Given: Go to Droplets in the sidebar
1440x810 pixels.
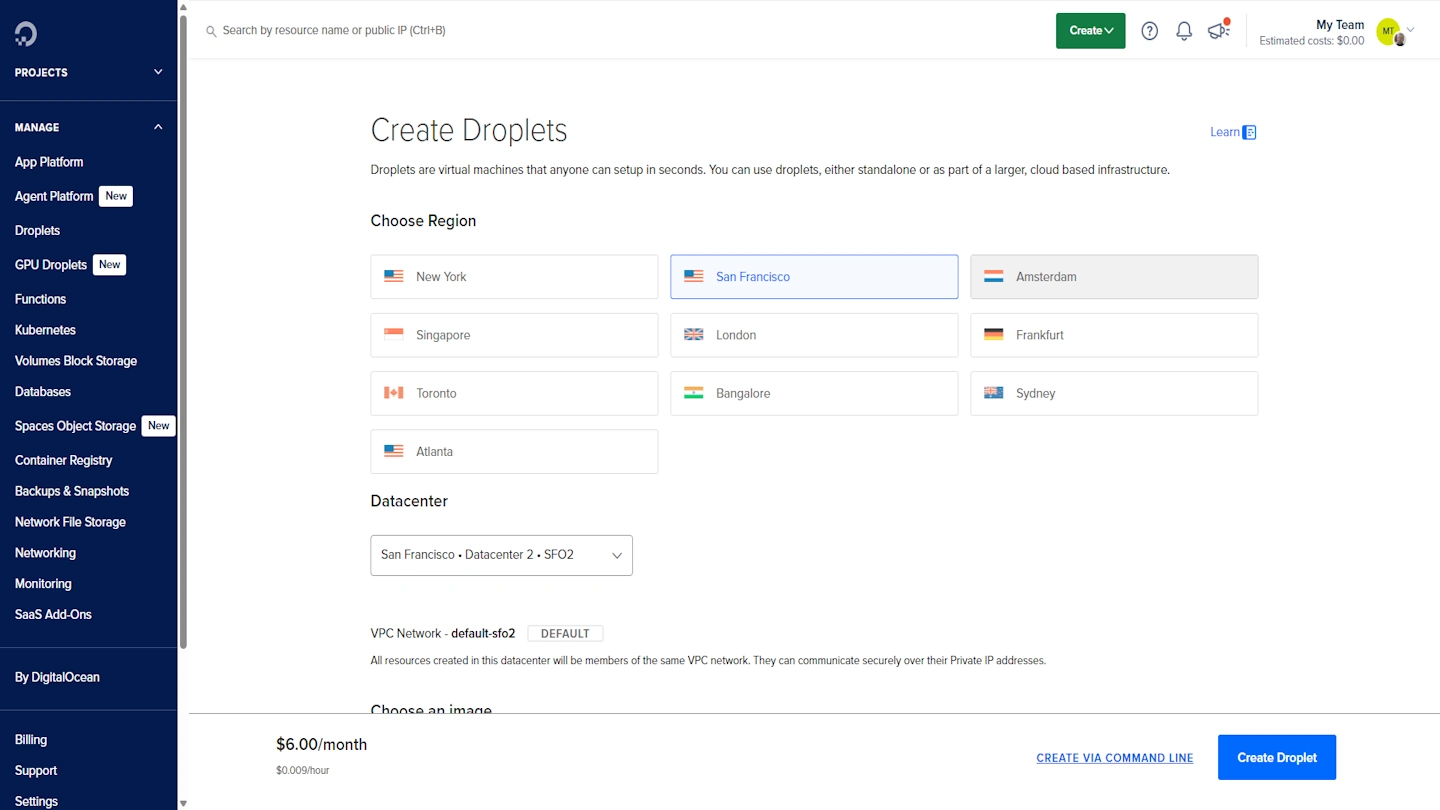Looking at the screenshot, I should [x=38, y=230].
